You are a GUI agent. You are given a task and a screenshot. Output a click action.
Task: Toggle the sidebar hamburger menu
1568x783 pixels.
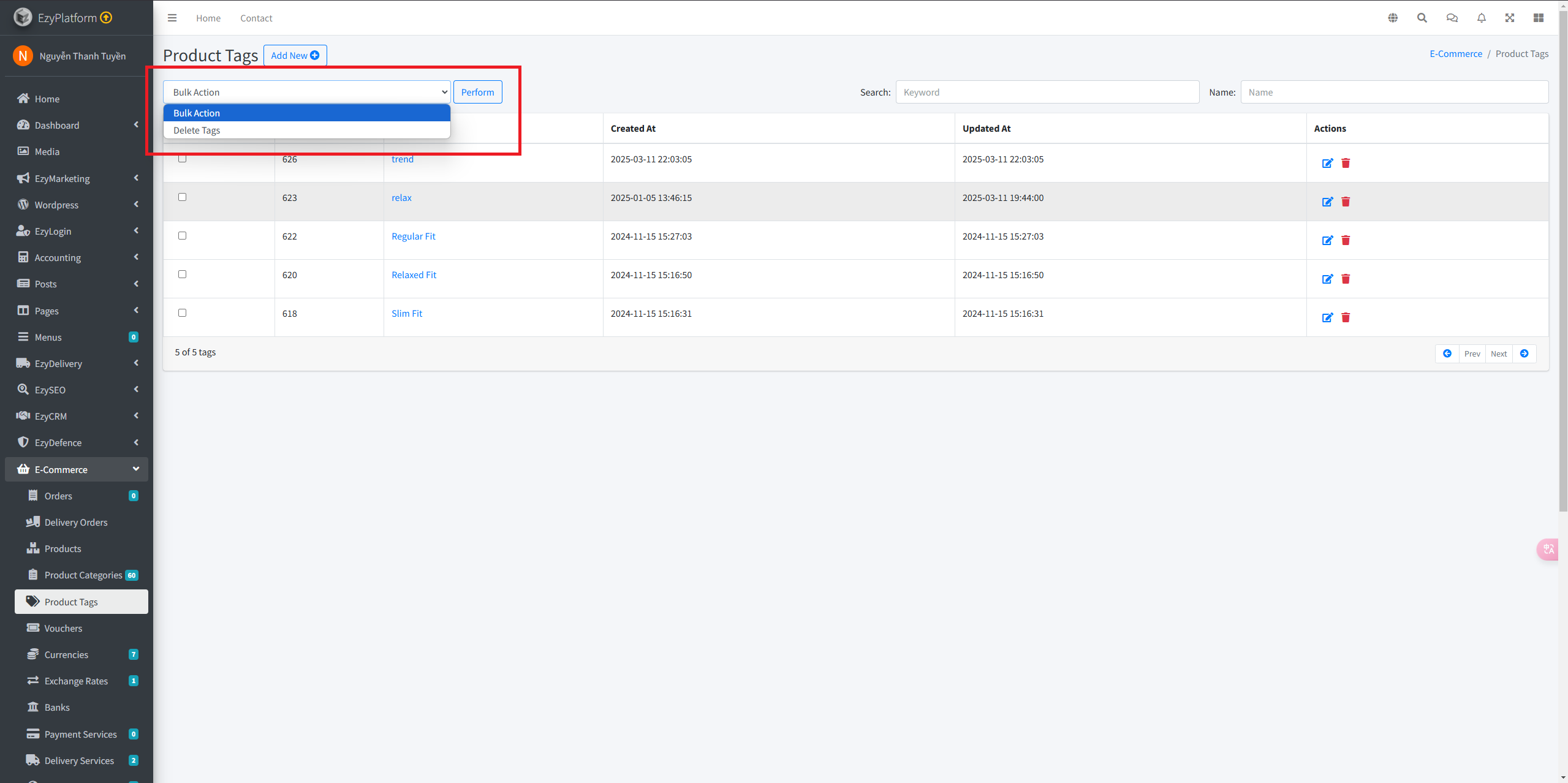point(172,18)
